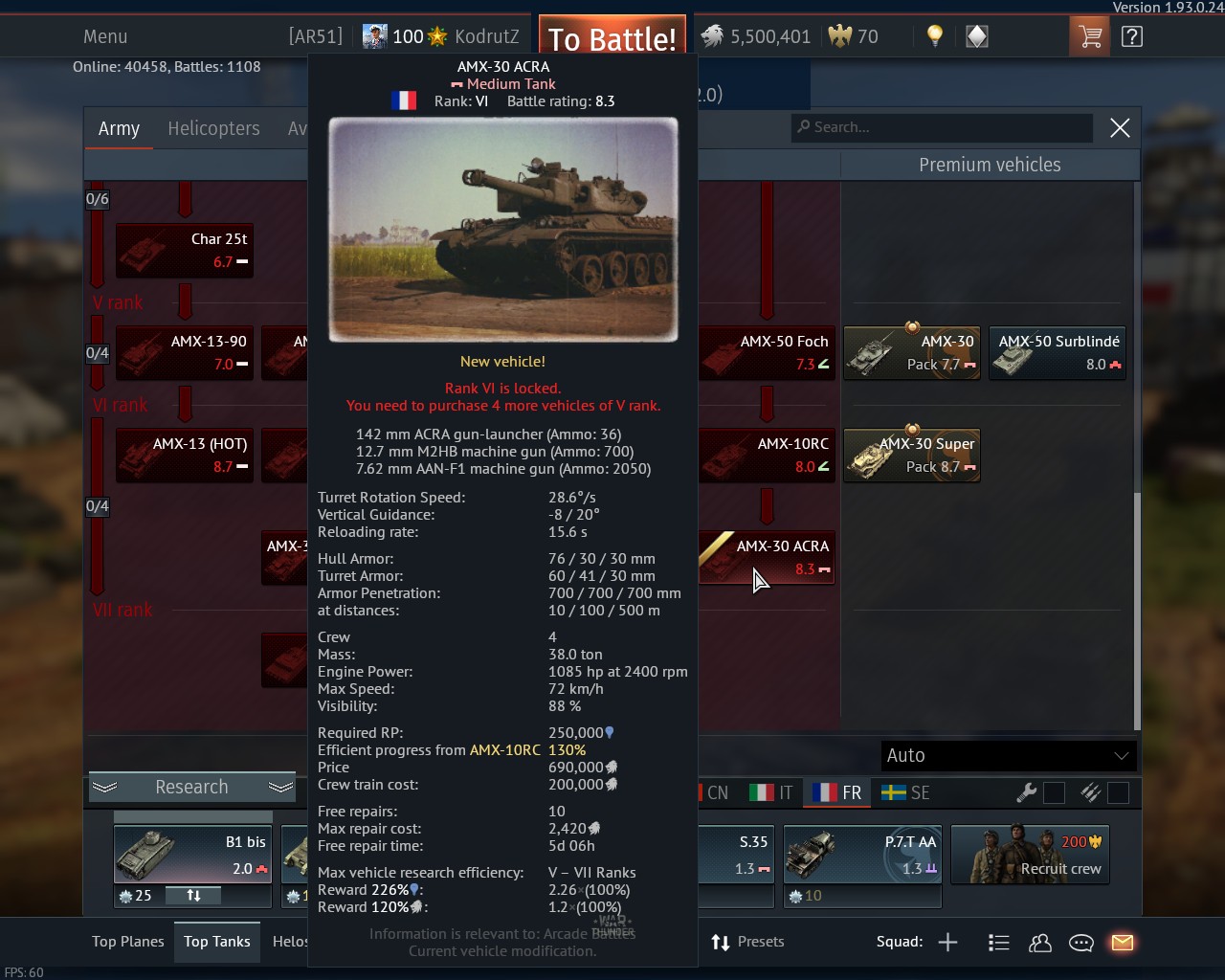Click the light bulb research points icon
The width and height of the screenshot is (1225, 980).
tap(935, 36)
